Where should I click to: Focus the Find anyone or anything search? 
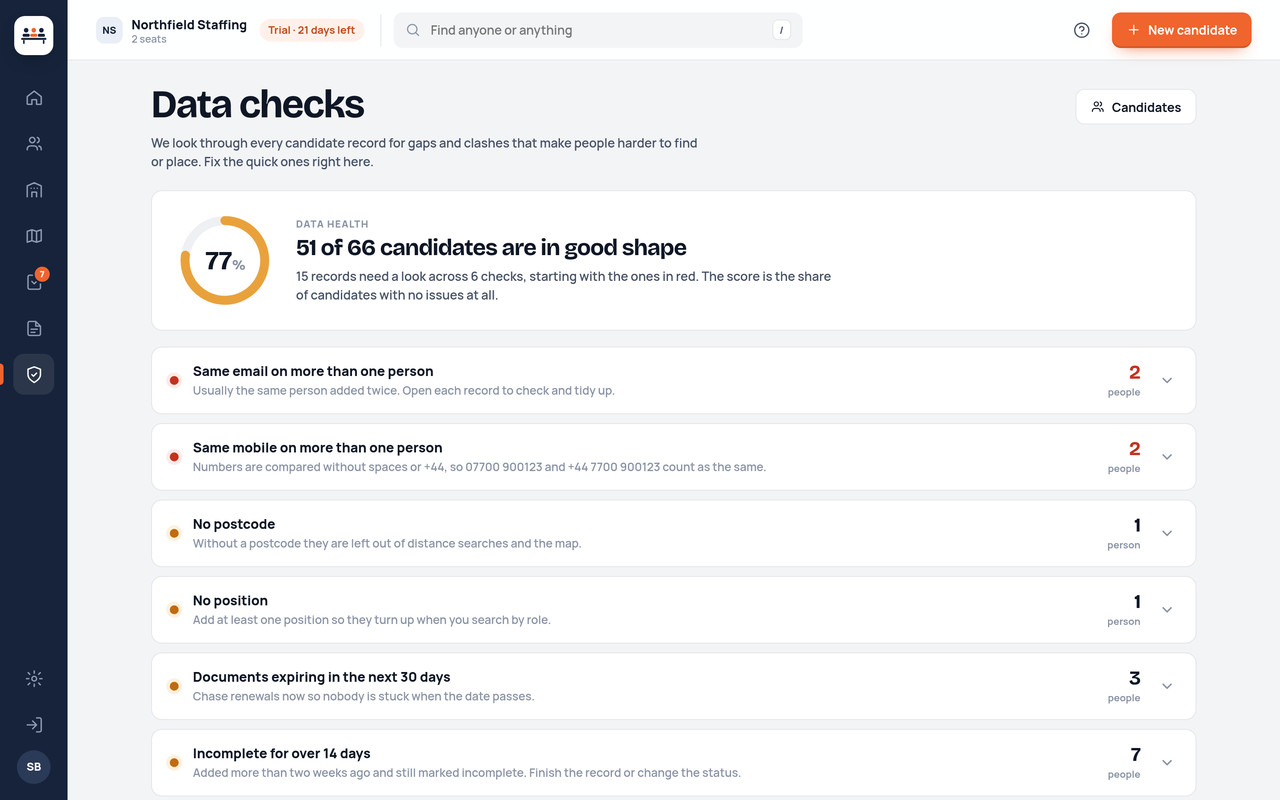598,30
